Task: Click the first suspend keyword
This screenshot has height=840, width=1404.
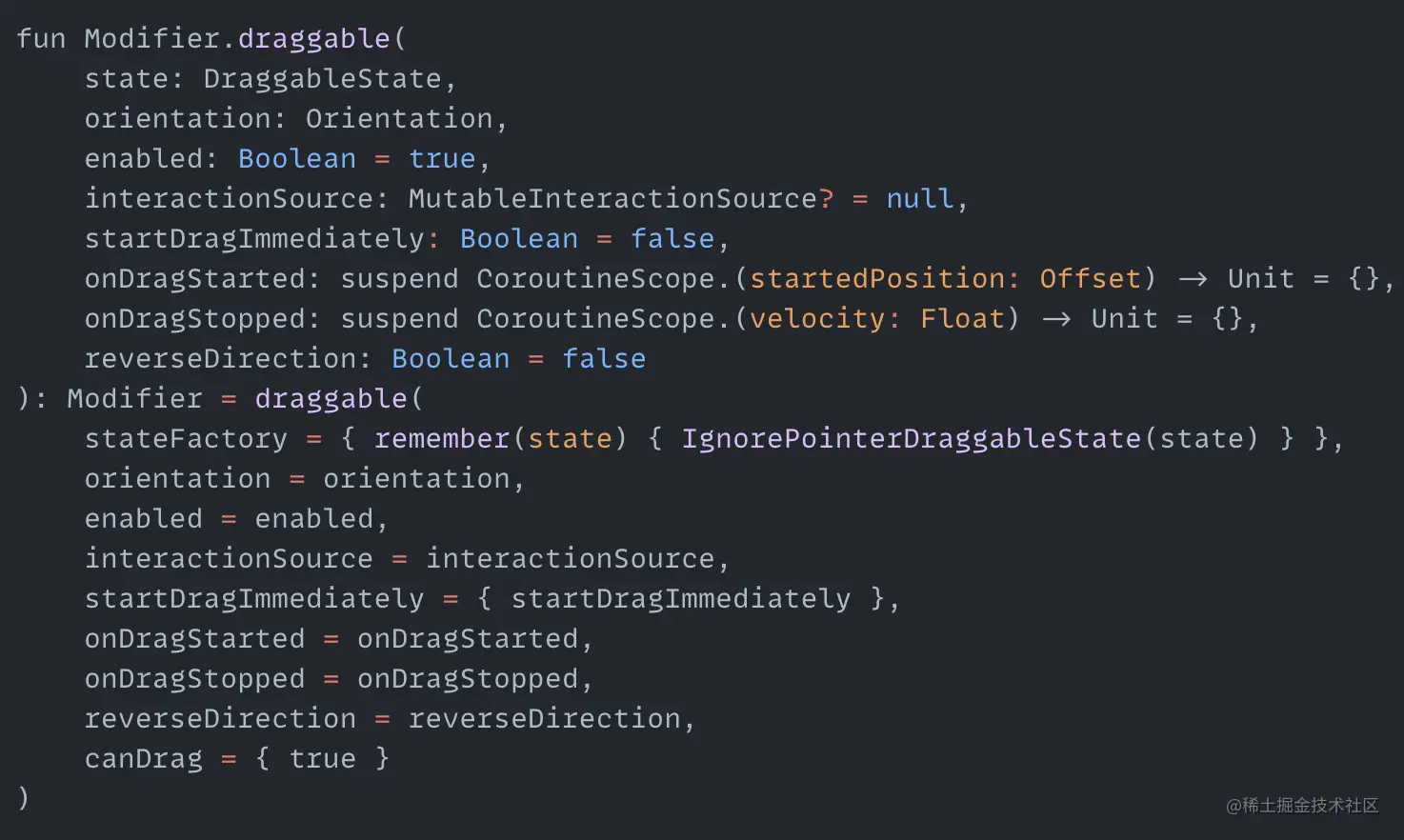Action: (x=399, y=279)
